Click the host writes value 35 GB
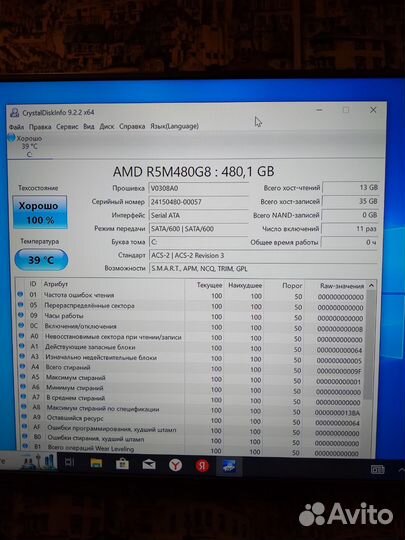This screenshot has width=405, height=540. 351,201
